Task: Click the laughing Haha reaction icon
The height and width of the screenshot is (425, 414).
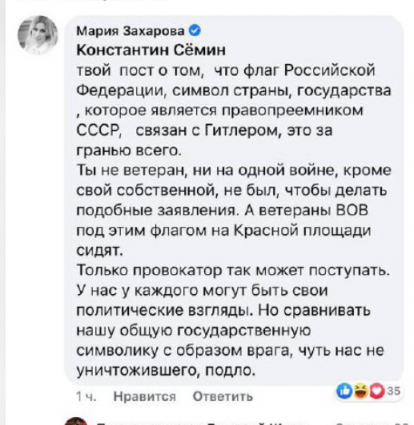Action: (x=360, y=391)
